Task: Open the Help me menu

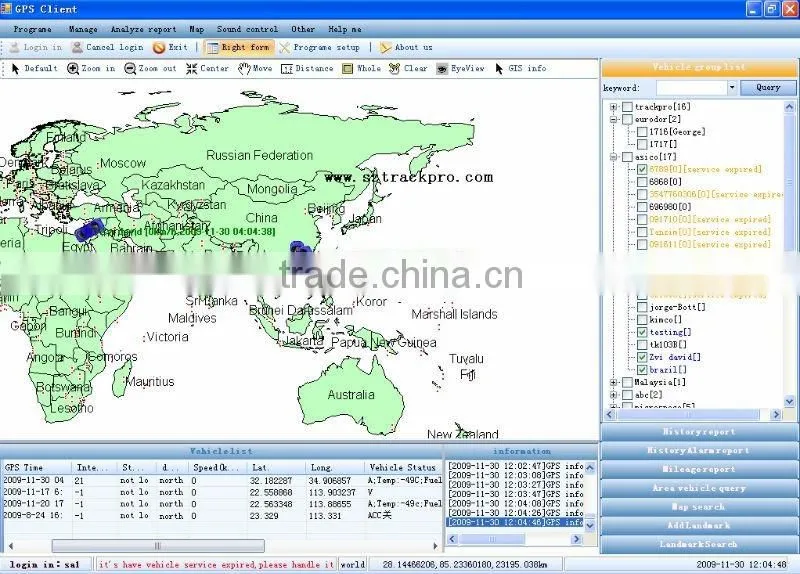Action: [345, 30]
